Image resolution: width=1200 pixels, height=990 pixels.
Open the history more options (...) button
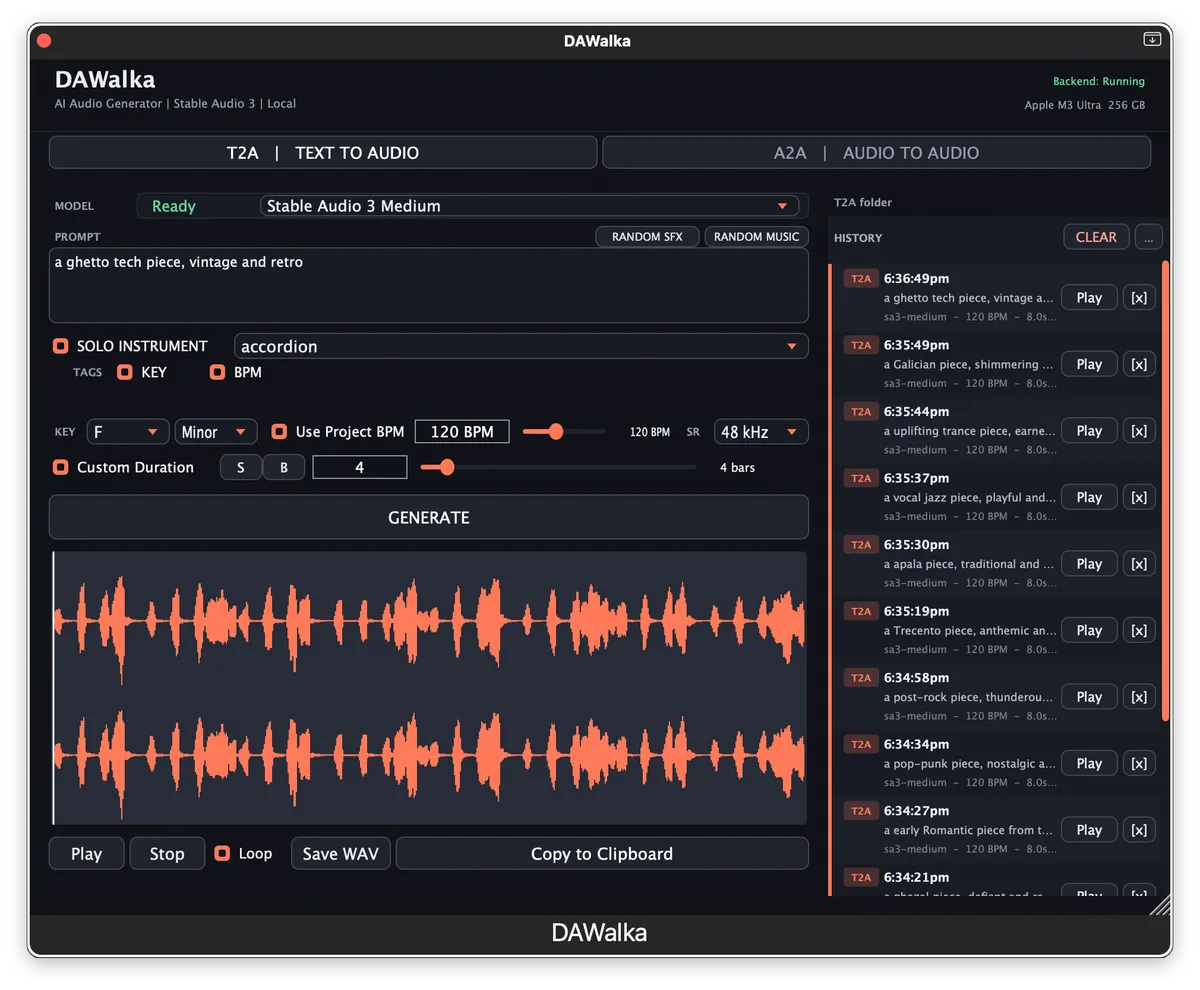pyautogui.click(x=1148, y=237)
